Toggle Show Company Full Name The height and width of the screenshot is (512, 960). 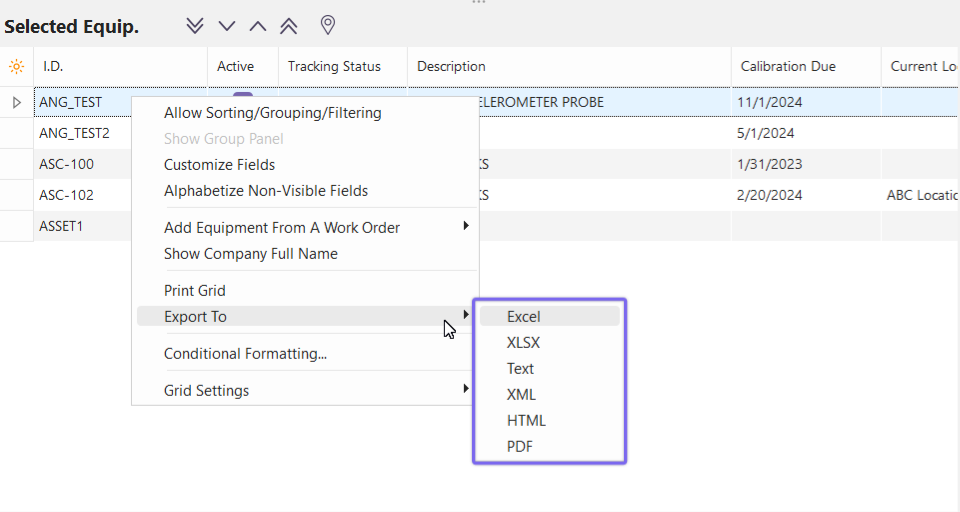pyautogui.click(x=250, y=254)
